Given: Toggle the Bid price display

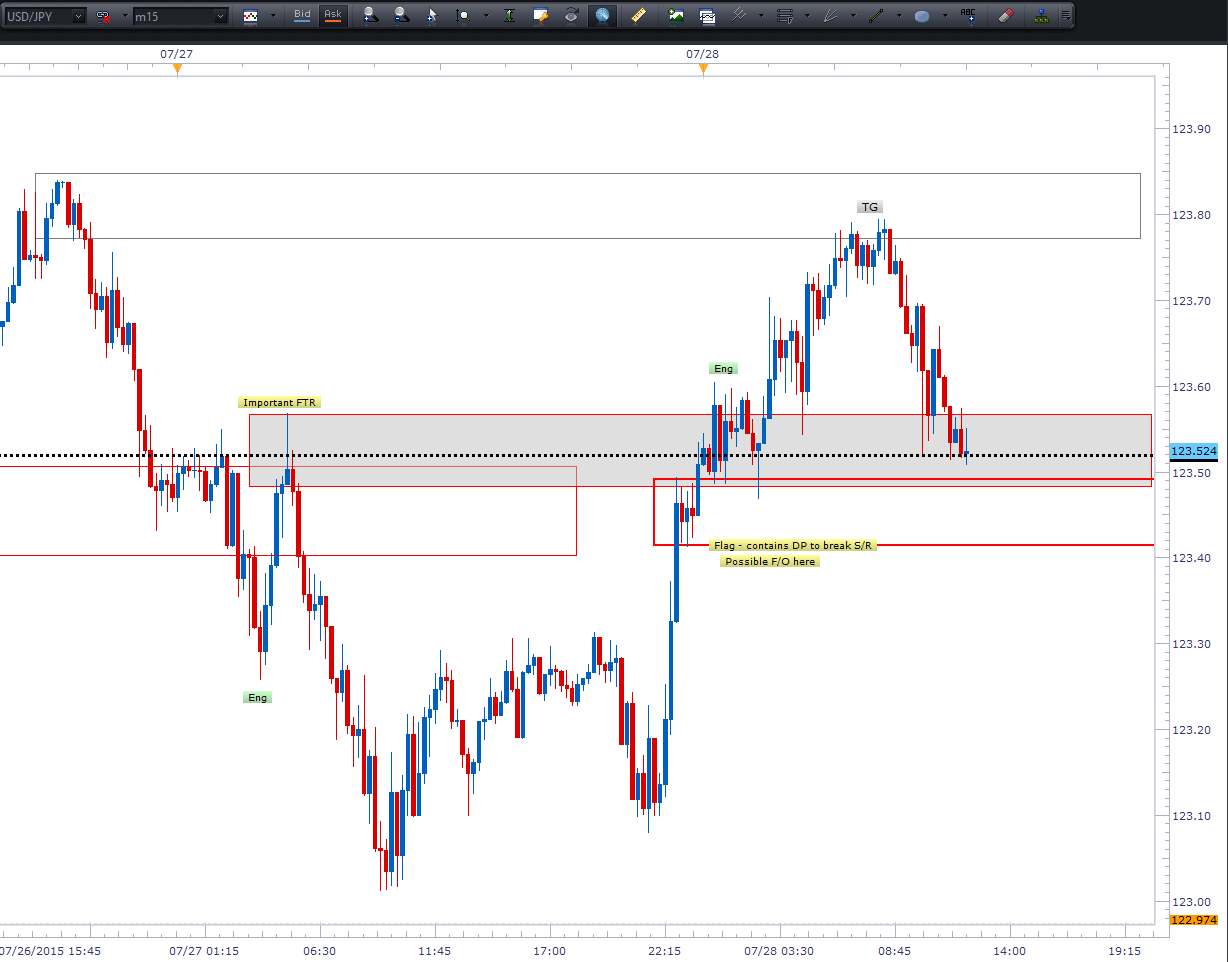Looking at the screenshot, I should point(302,15).
